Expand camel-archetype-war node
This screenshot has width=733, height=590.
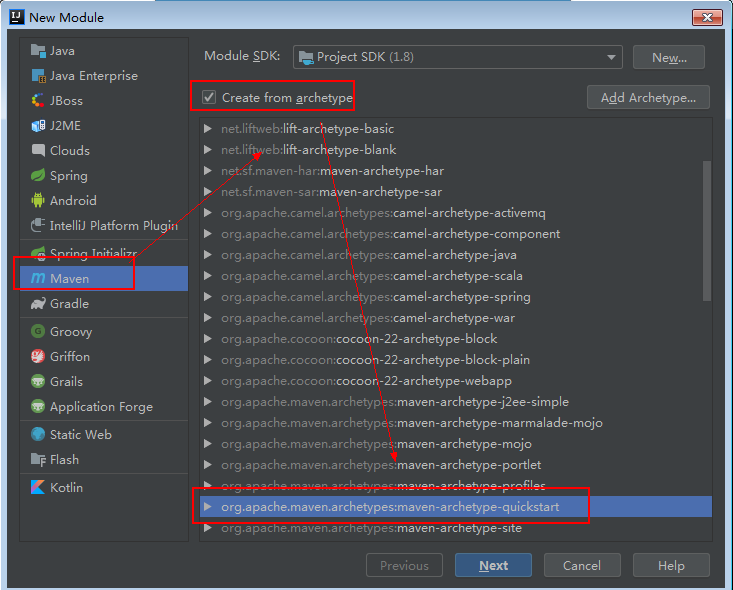[208, 318]
